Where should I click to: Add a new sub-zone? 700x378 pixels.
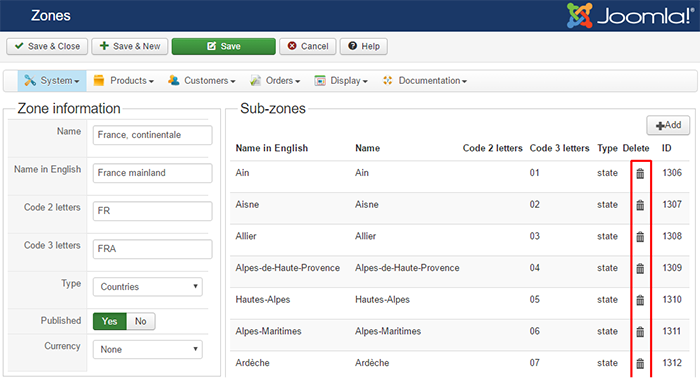pyautogui.click(x=668, y=125)
